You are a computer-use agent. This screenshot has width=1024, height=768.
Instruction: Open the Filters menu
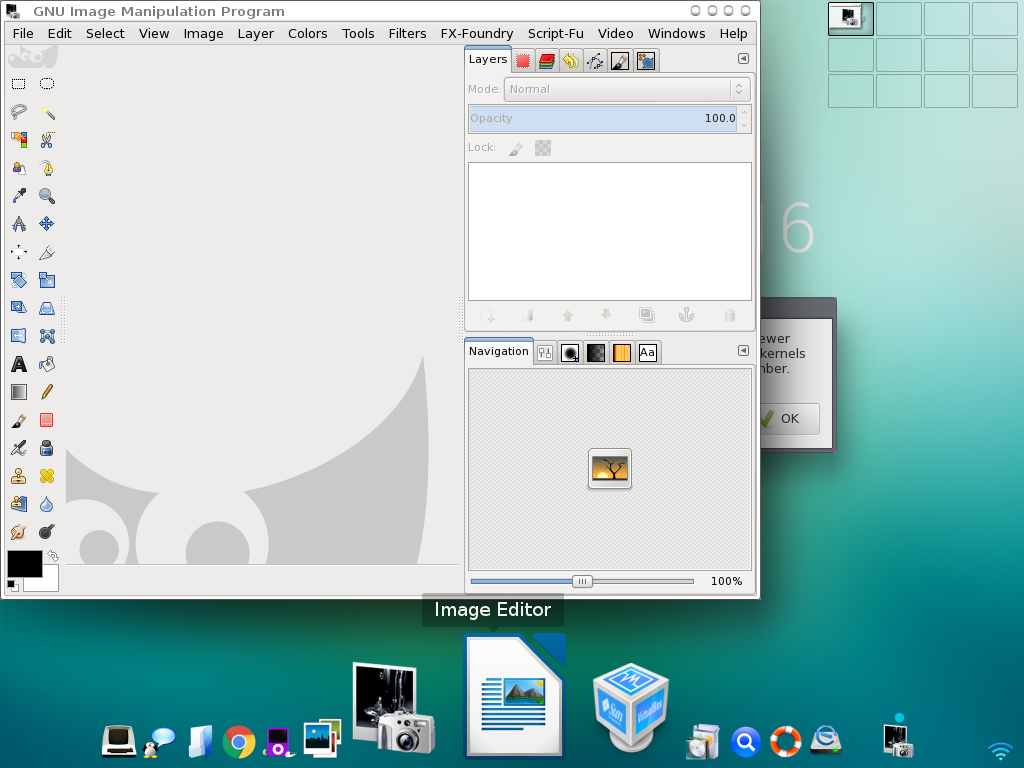click(407, 33)
